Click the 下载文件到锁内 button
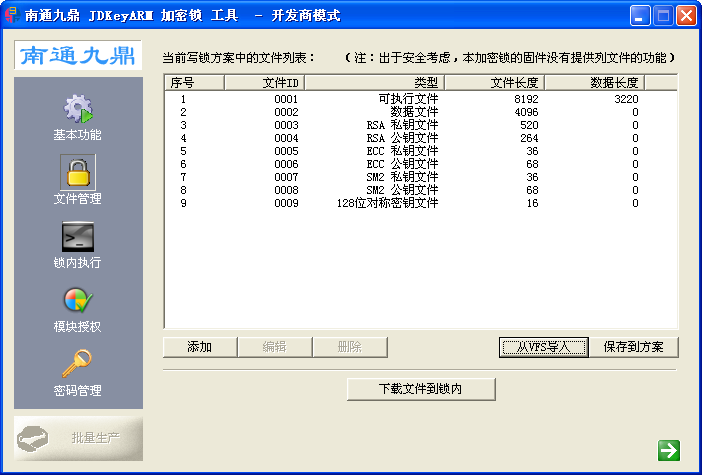 [x=421, y=389]
